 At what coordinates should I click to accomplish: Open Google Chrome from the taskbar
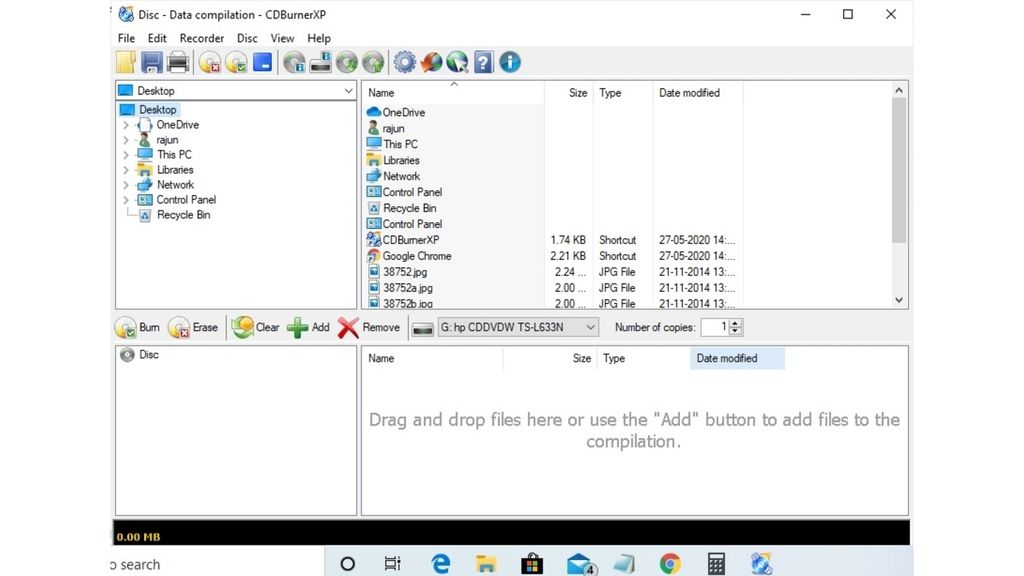coord(669,563)
